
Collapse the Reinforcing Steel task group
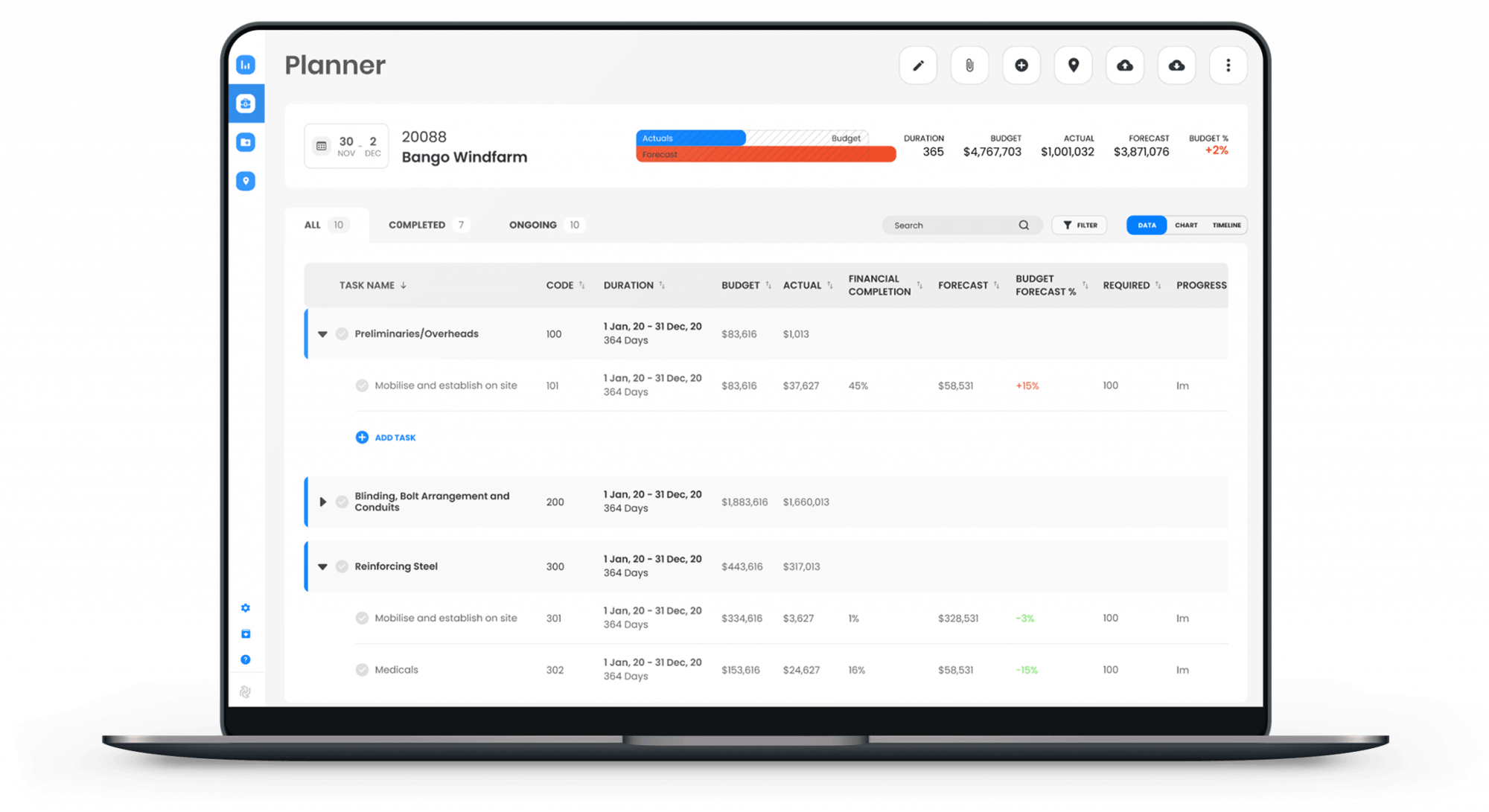322,566
